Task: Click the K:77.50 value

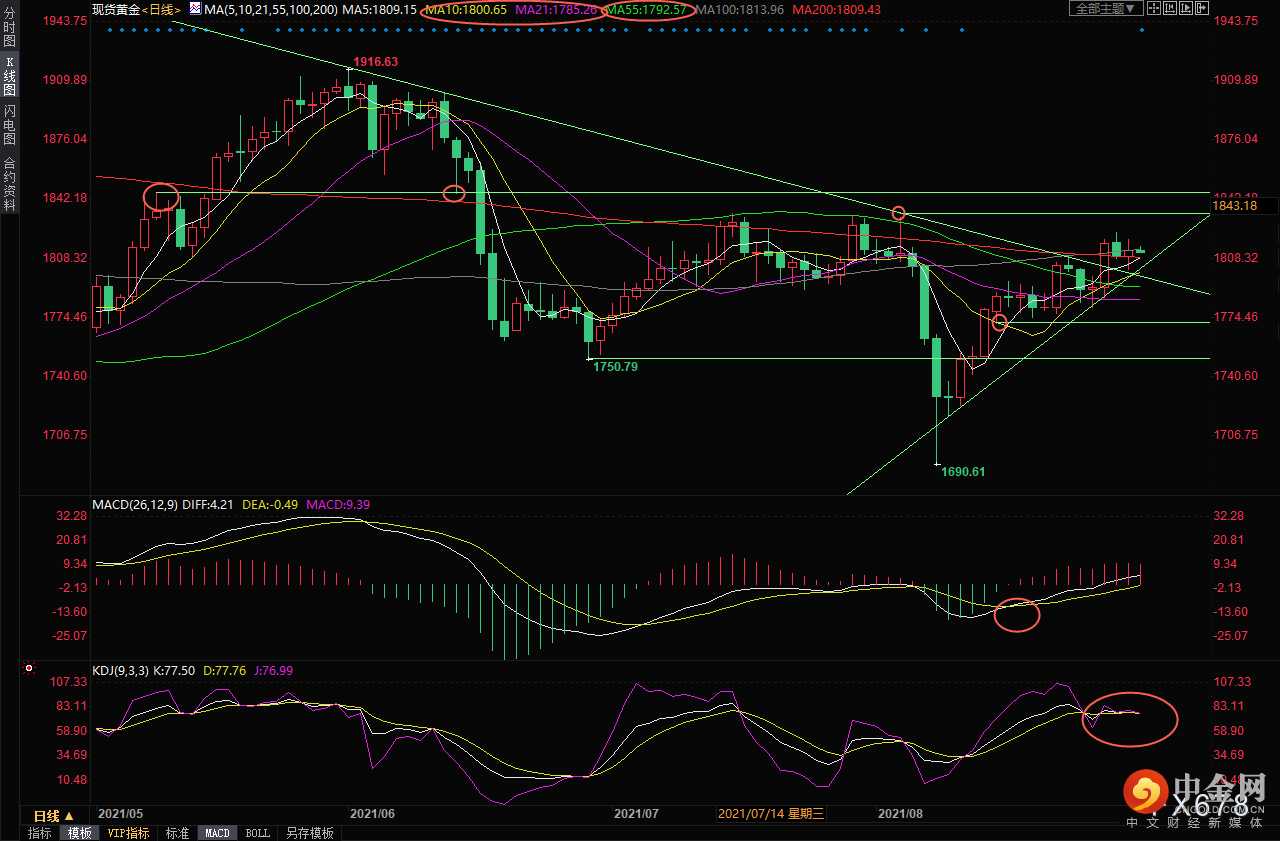Action: 174,670
